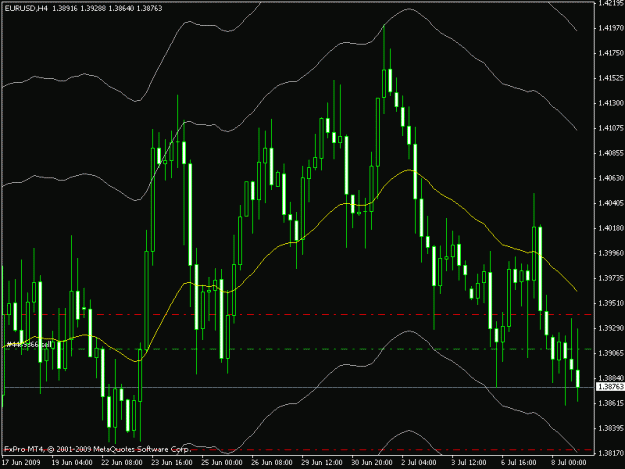625x469 pixels.
Task: Select the sell order label on chart
Action: [29, 344]
